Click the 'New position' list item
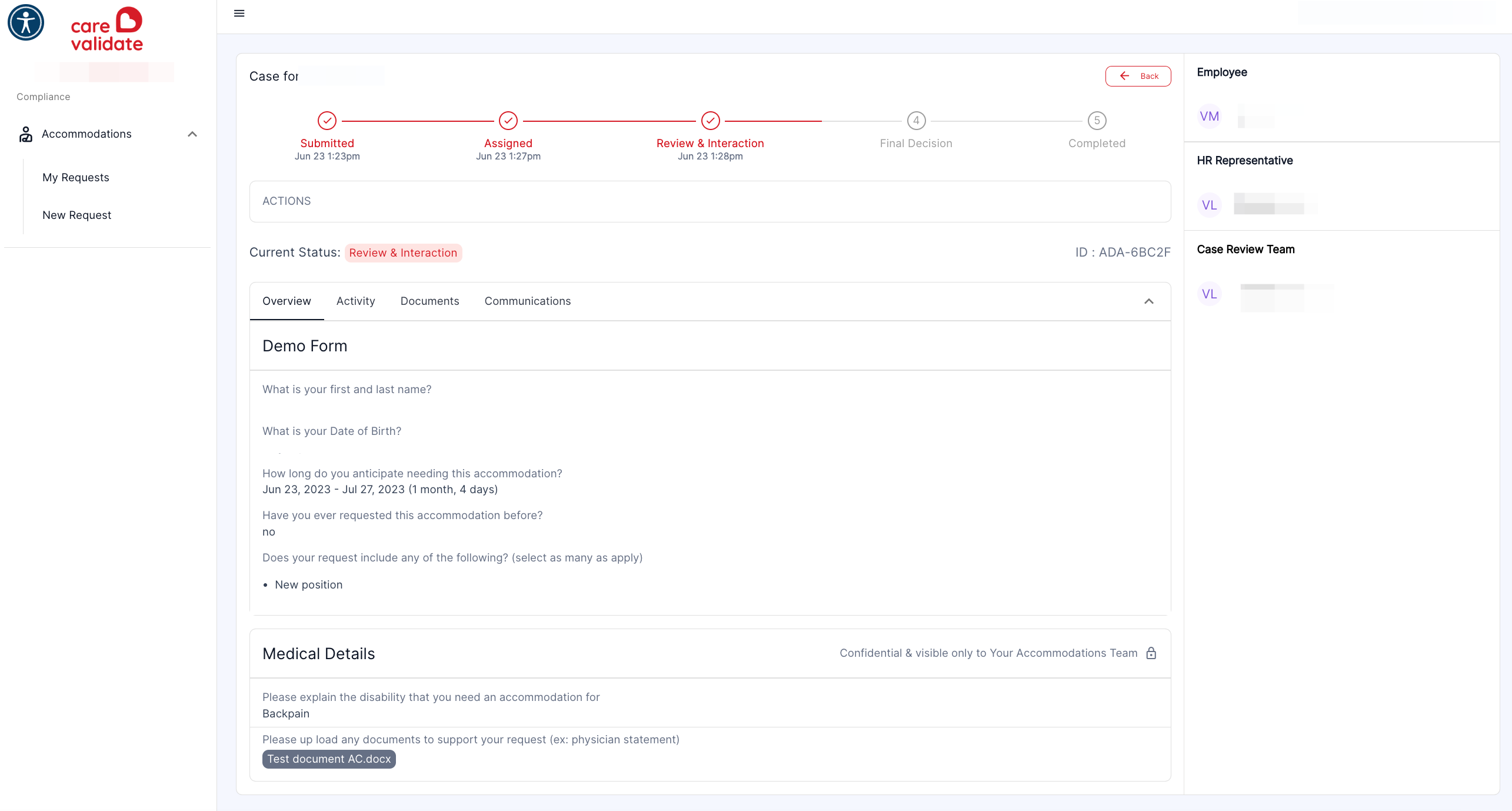This screenshot has width=1512, height=811. pos(308,584)
